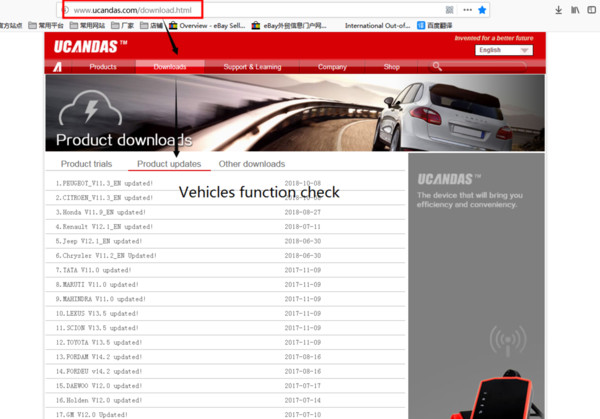Open the browser downloads arrow icon
This screenshot has width=600, height=419.
pyautogui.click(x=558, y=10)
